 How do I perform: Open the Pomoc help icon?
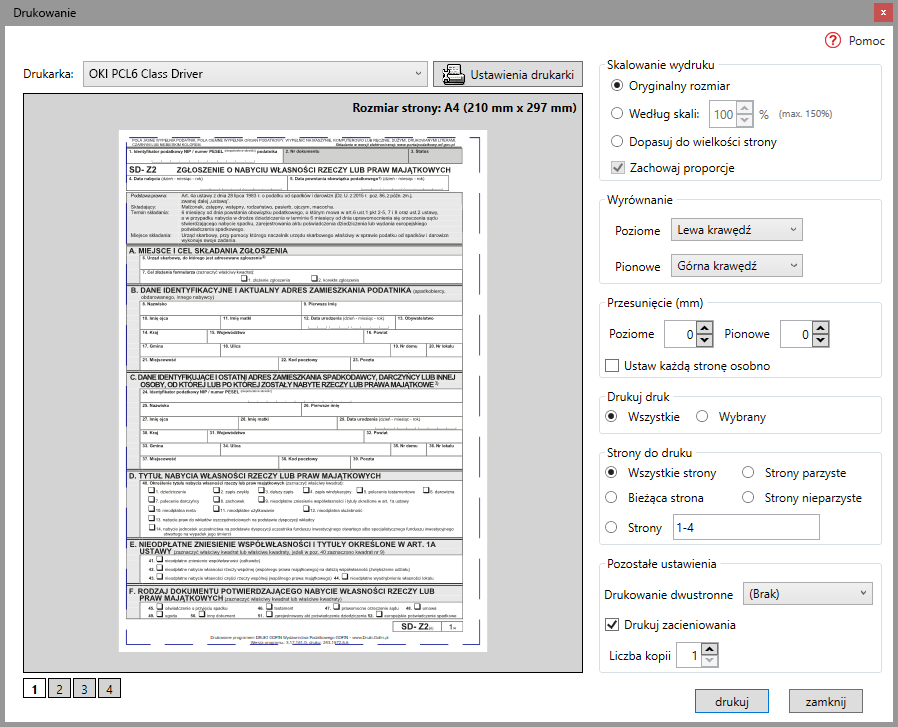pyautogui.click(x=832, y=40)
